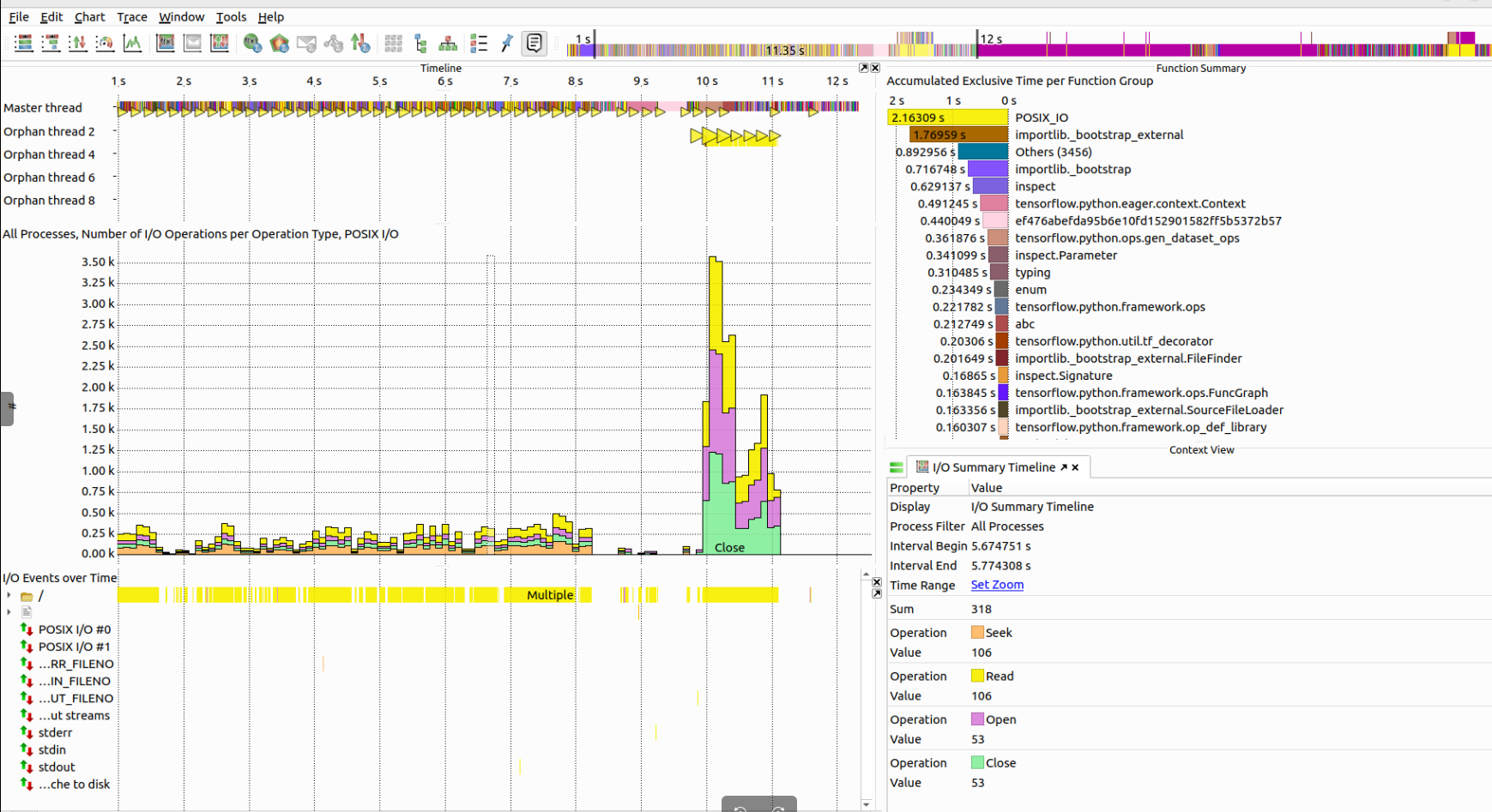This screenshot has height=812, width=1492.
Task: Click the POSIX_IO bar in Function Summary
Action: click(x=948, y=117)
